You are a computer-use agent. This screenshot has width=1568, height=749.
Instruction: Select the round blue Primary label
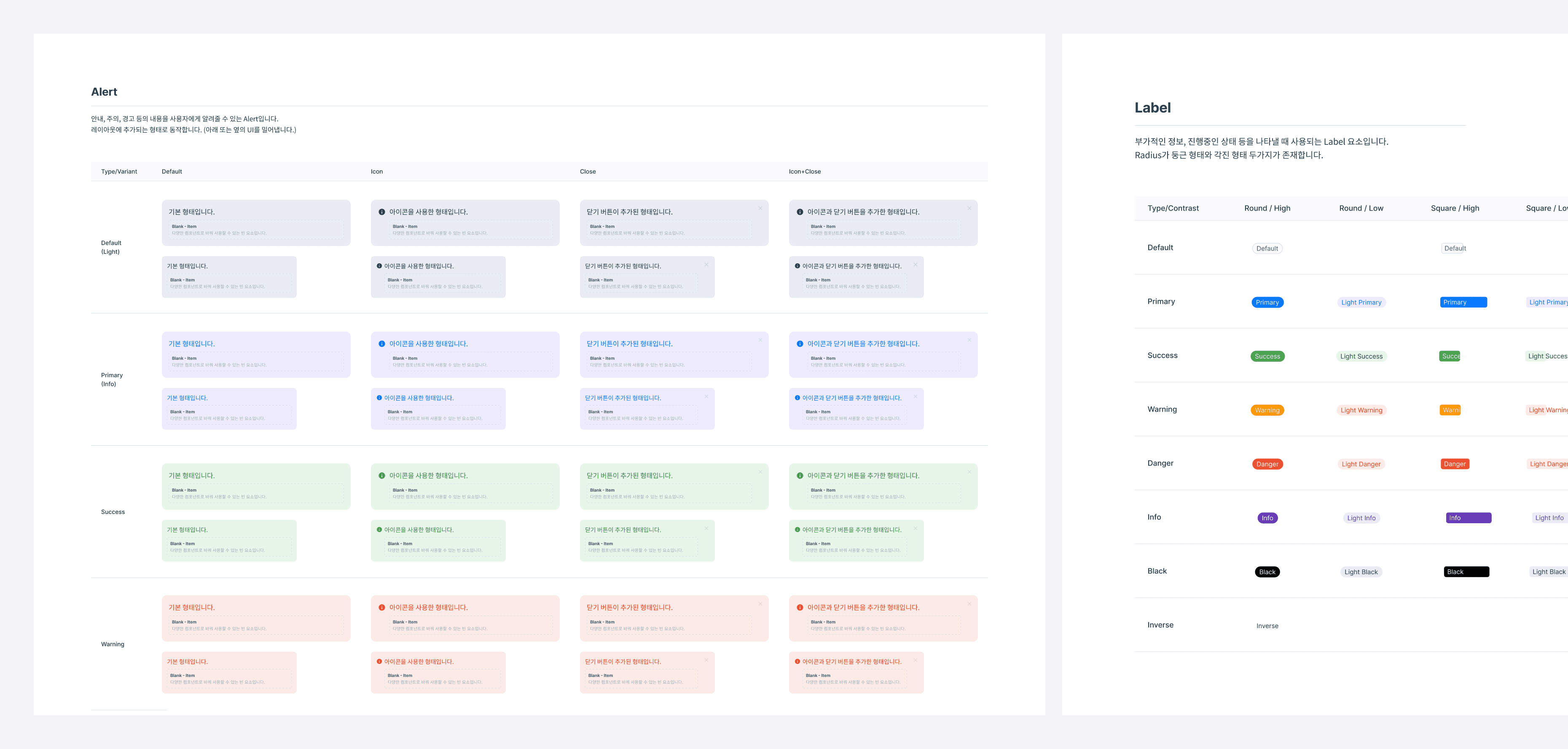coord(1267,302)
